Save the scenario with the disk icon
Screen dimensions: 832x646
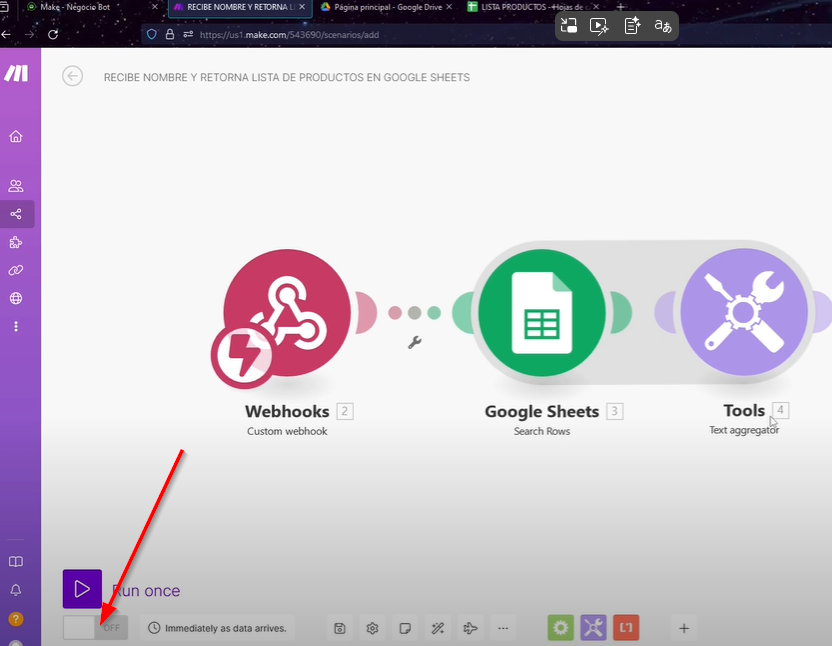(340, 628)
